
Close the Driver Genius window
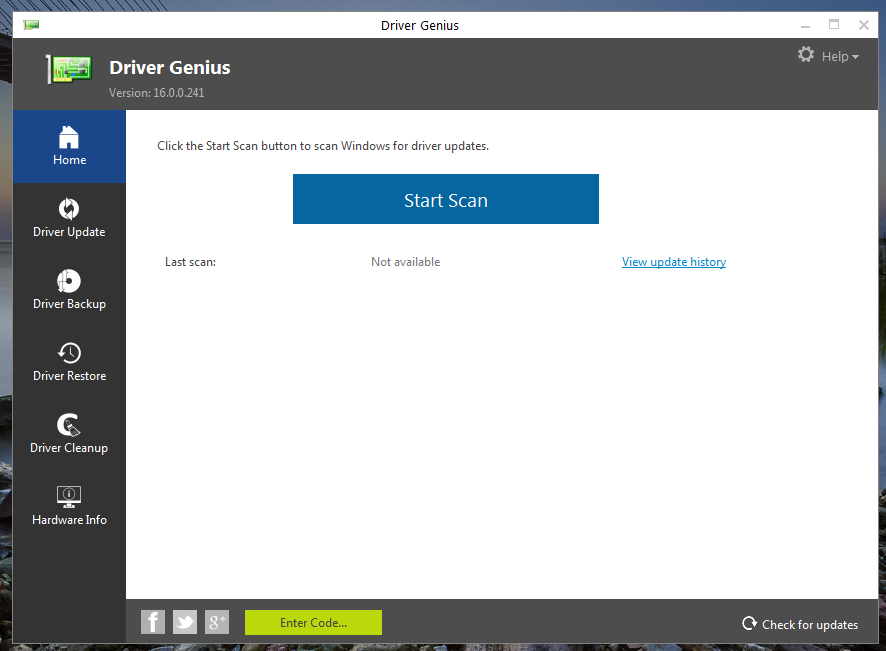[x=863, y=25]
